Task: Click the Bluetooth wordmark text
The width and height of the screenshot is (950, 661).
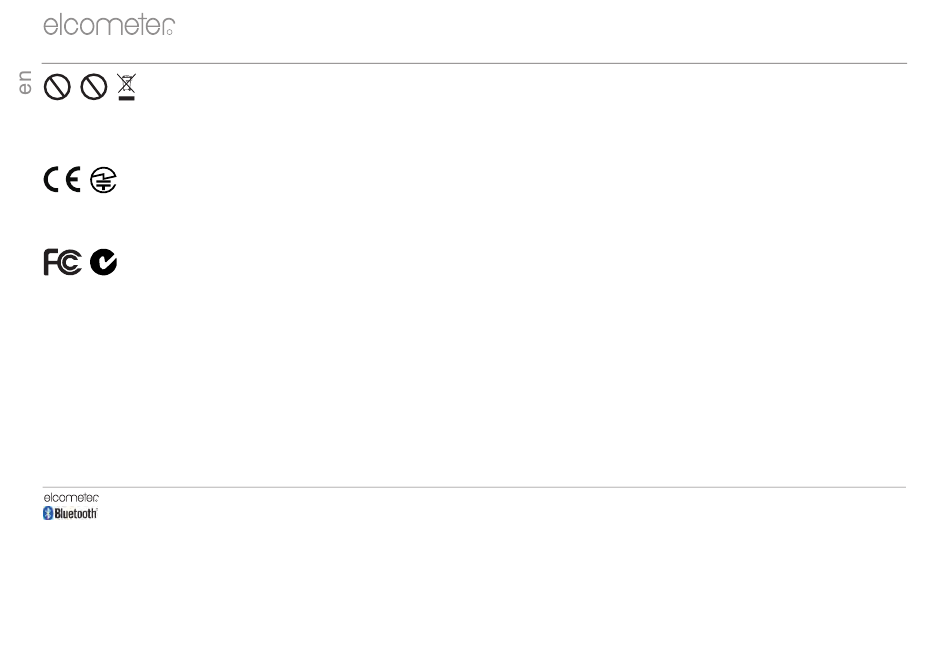Action: pos(76,513)
